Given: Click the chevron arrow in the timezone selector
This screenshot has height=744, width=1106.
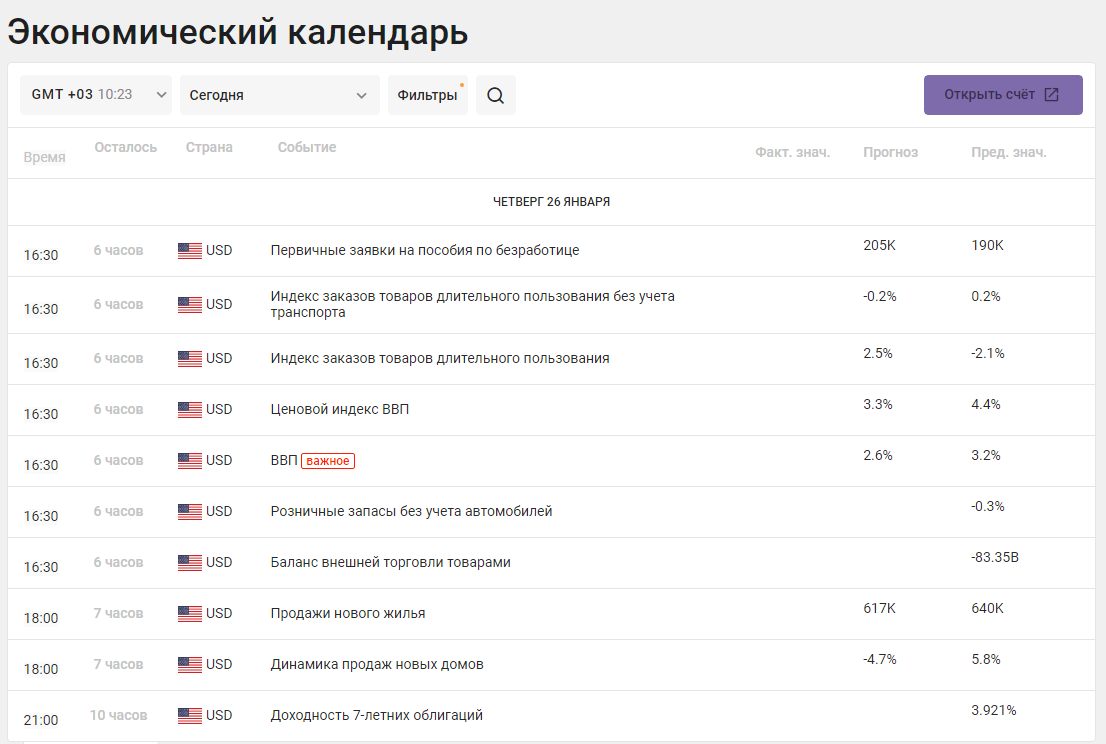Looking at the screenshot, I should [161, 94].
